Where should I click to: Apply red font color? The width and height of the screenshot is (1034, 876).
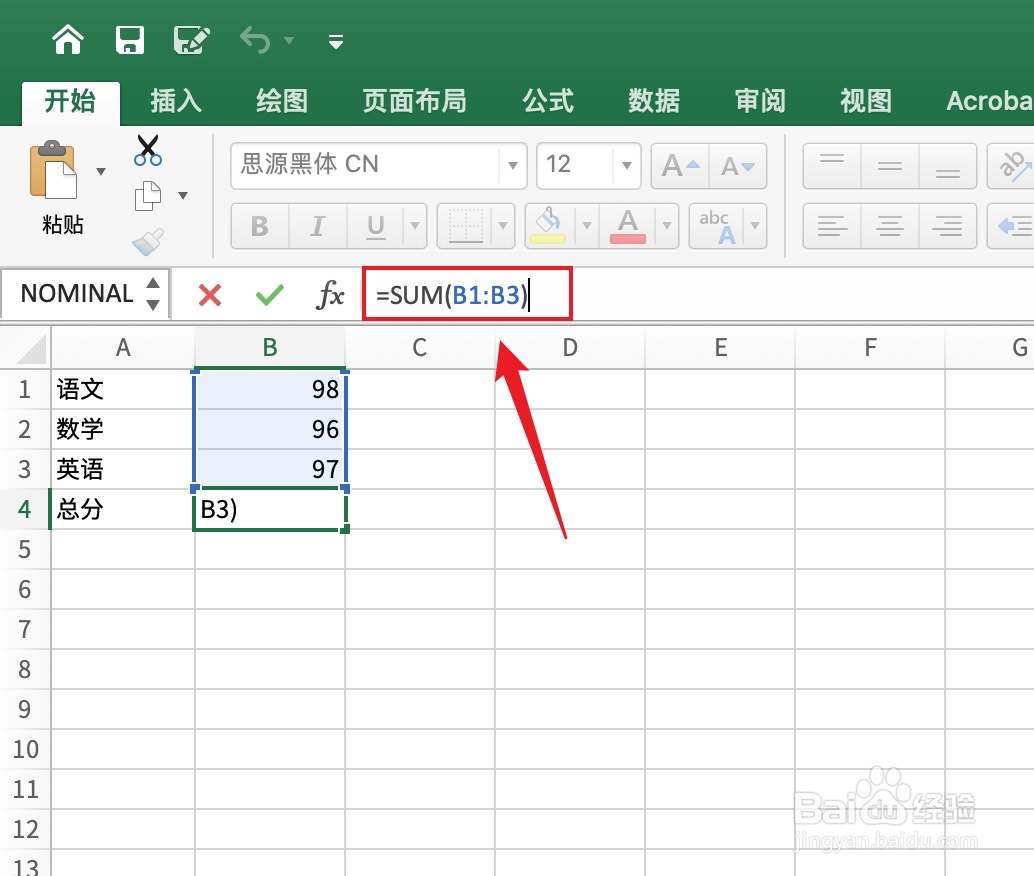coord(628,226)
